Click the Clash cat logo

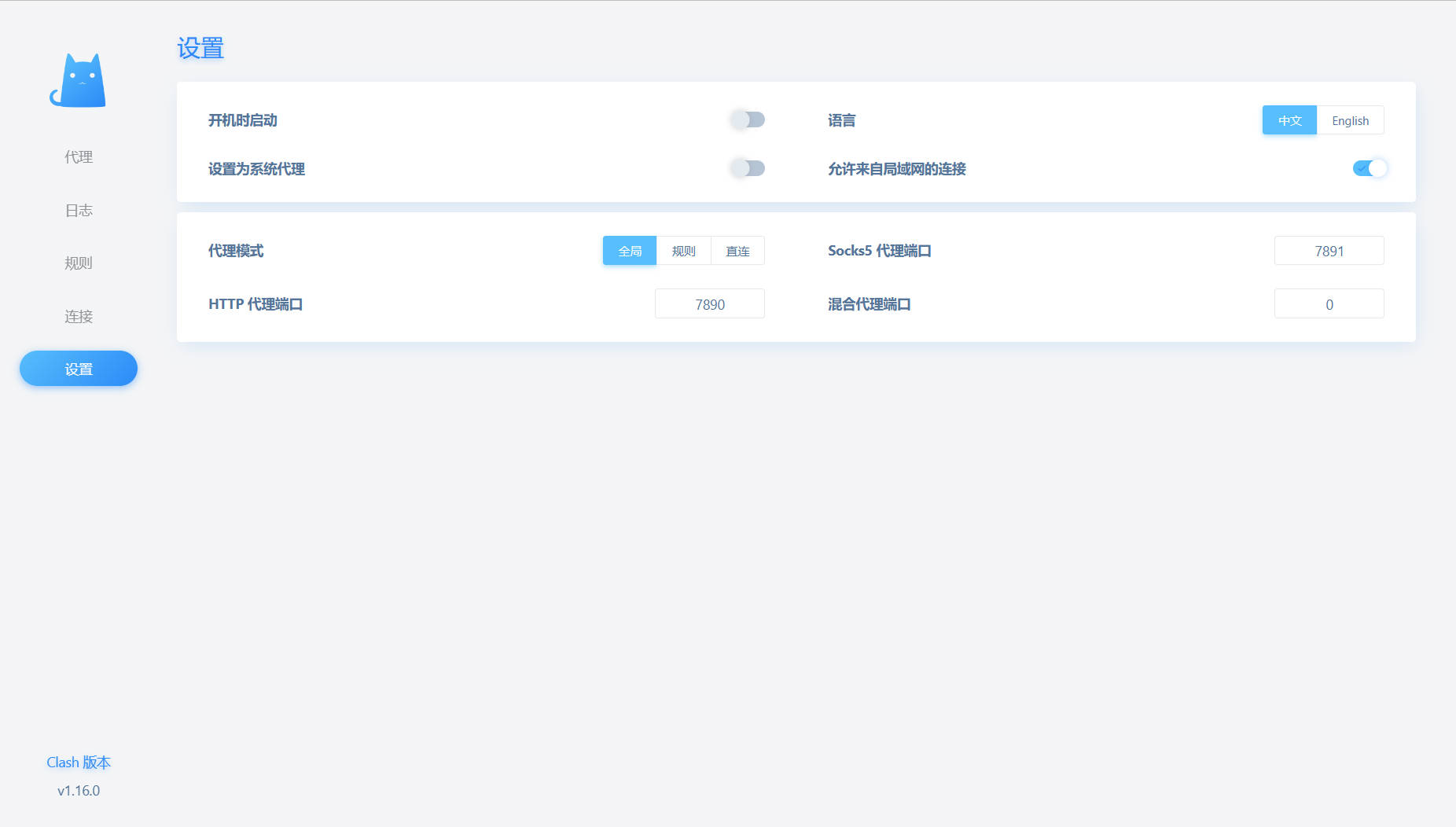pyautogui.click(x=78, y=81)
